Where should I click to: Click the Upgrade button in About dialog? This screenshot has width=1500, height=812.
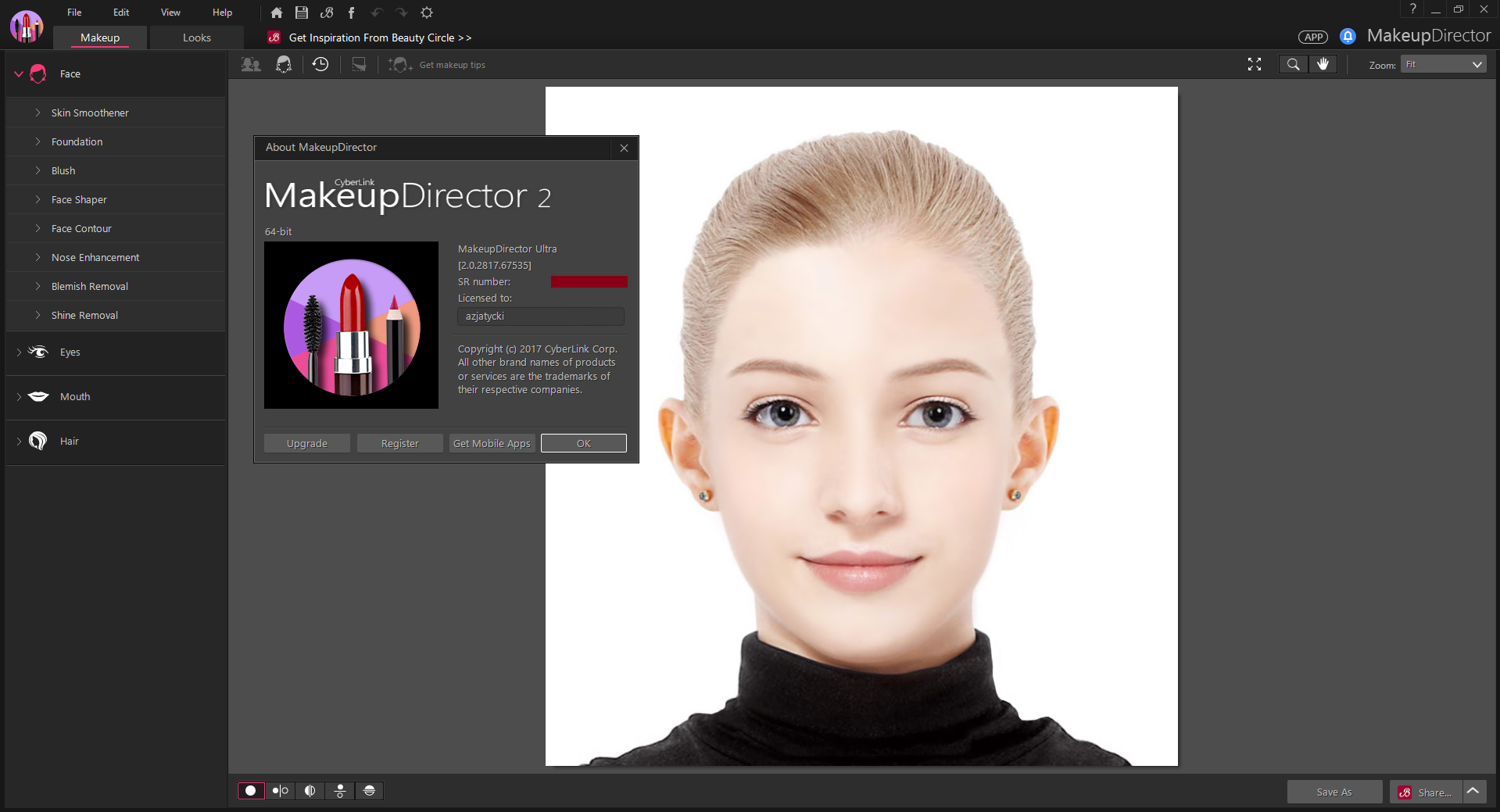(x=306, y=443)
